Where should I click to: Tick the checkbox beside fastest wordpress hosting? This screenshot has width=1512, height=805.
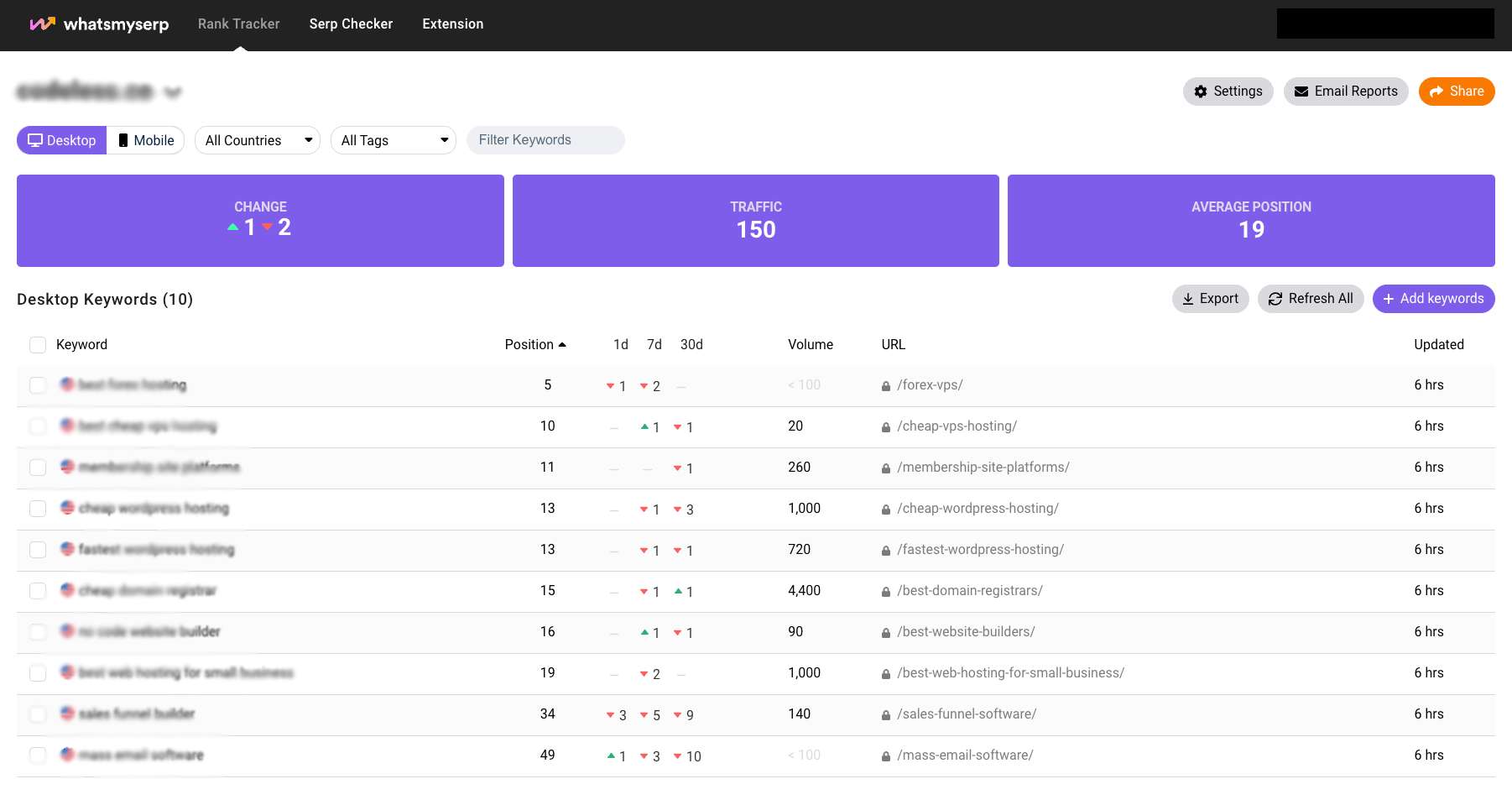tap(38, 550)
